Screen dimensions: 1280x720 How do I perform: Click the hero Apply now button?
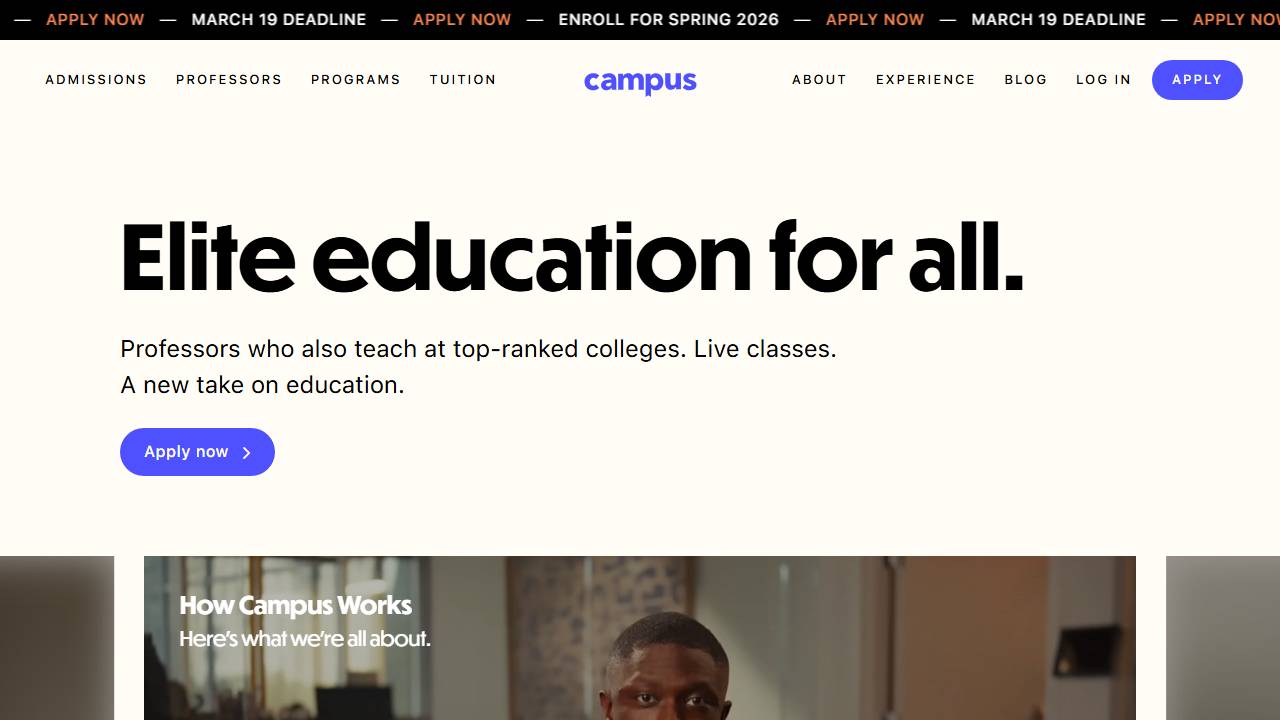197,452
